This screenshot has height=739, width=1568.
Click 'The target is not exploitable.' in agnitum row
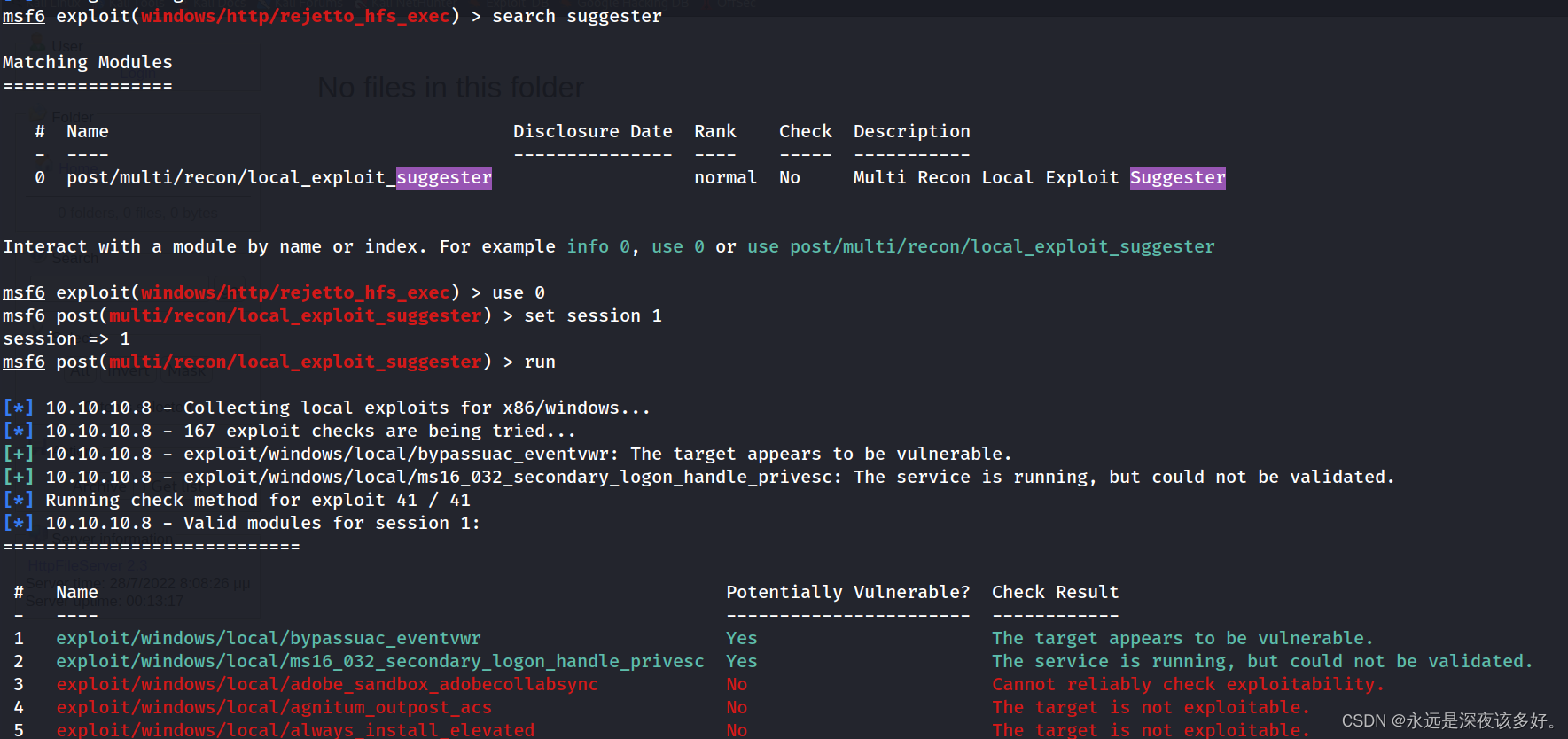pyautogui.click(x=1151, y=707)
